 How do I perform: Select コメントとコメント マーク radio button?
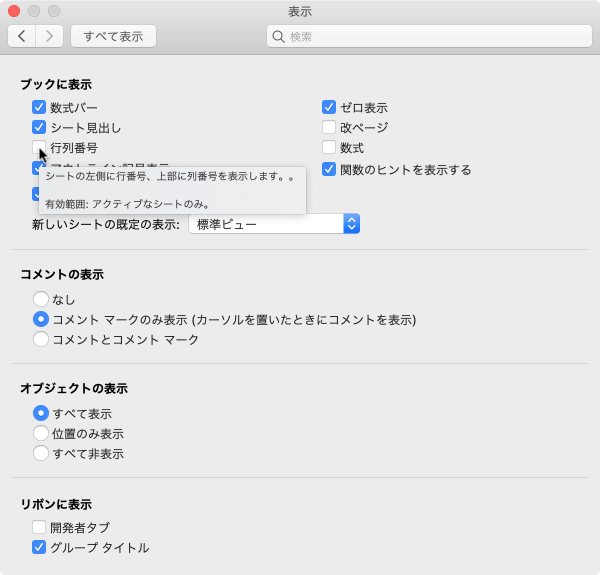point(41,339)
